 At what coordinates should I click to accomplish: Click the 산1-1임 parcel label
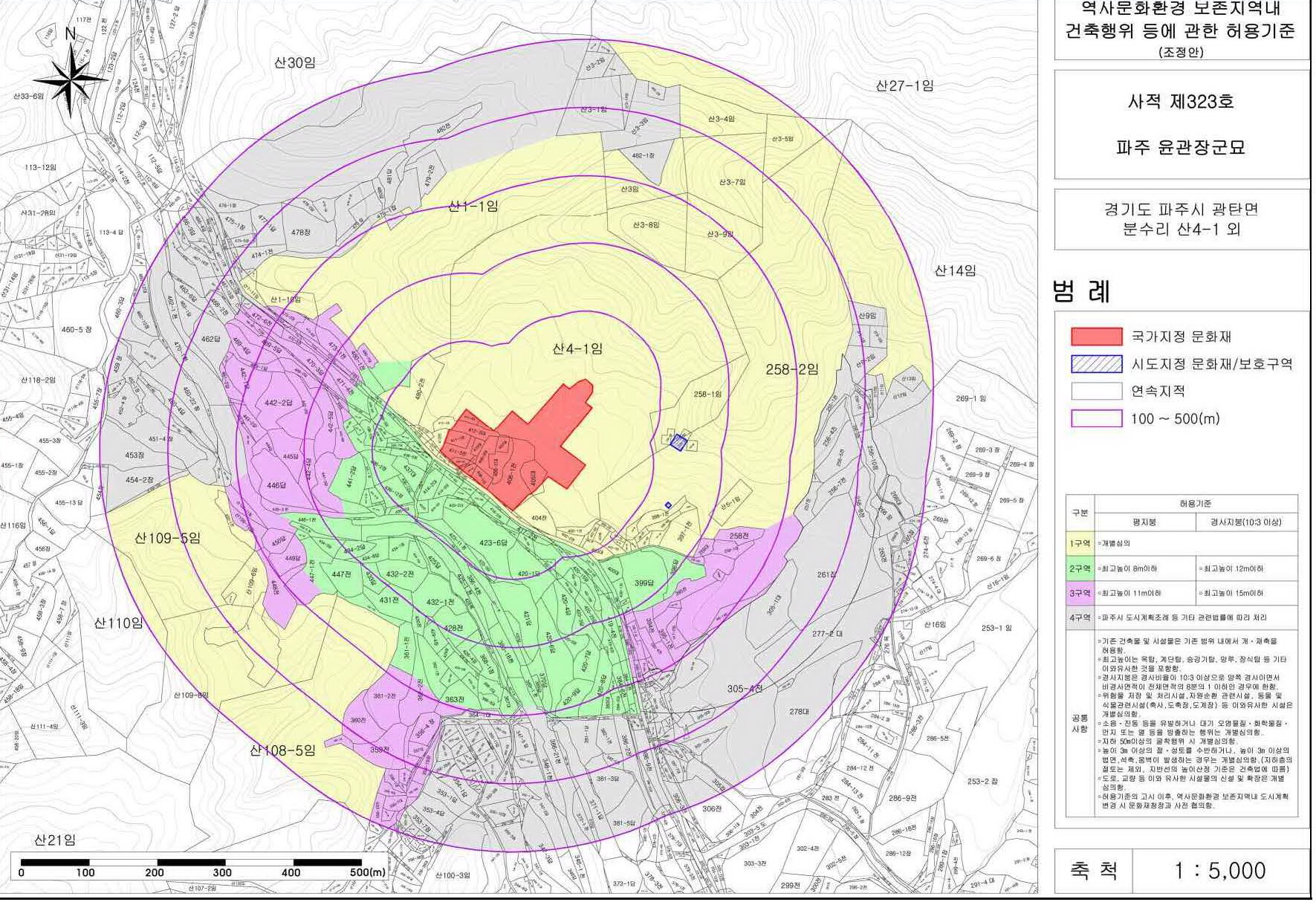(473, 206)
